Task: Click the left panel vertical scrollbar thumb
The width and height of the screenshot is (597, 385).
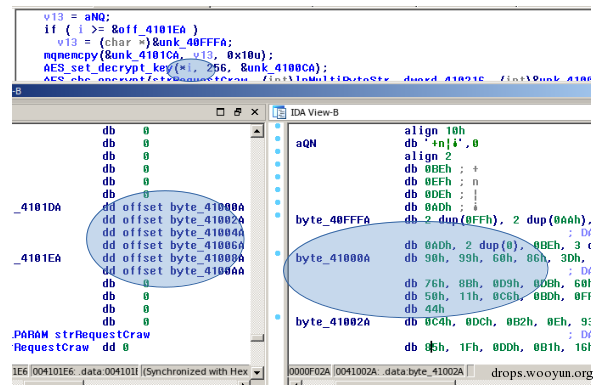Action: tap(257, 338)
